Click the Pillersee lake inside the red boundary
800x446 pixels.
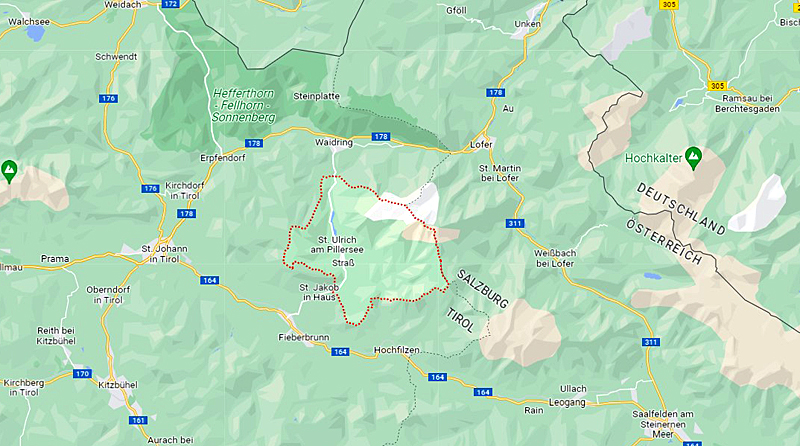(x=333, y=221)
